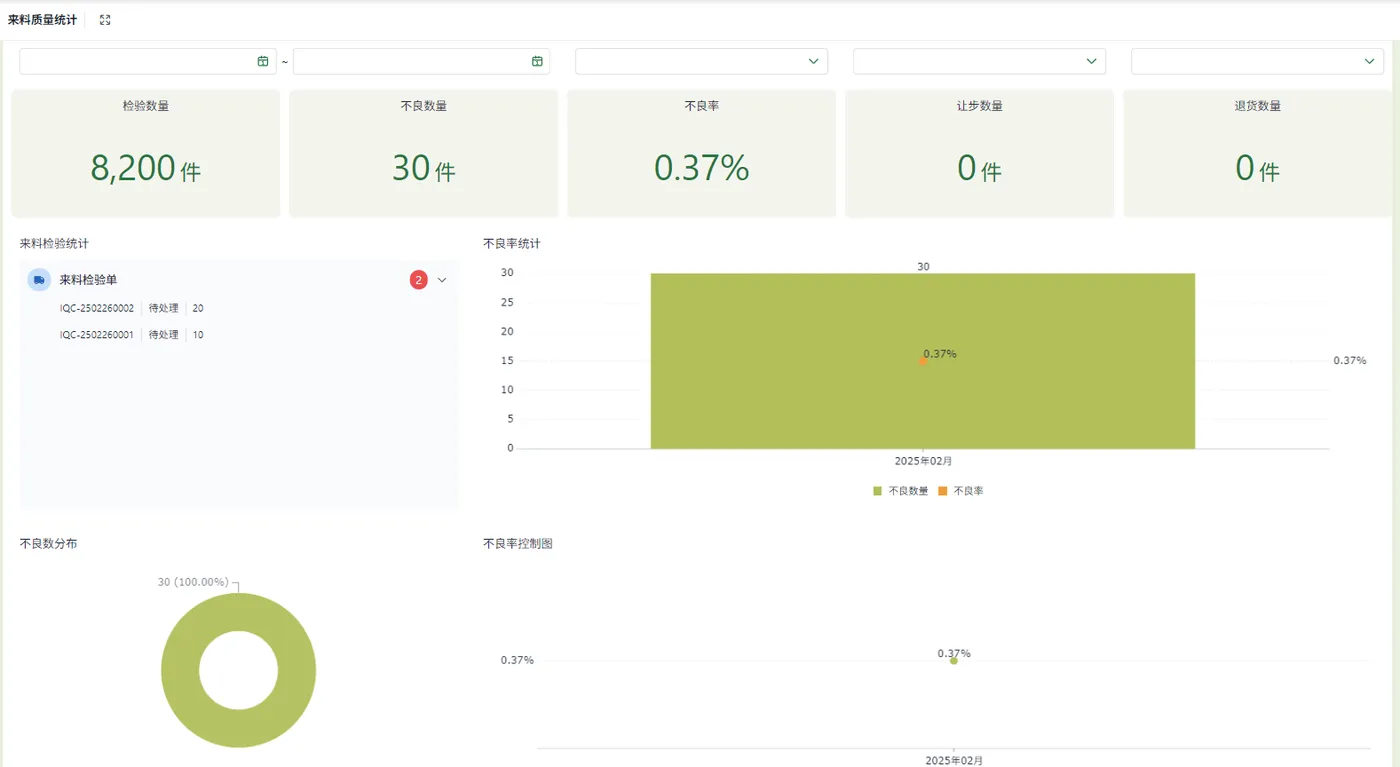
Task: Click the 2025年02月 label under the control chart
Action: tap(954, 761)
